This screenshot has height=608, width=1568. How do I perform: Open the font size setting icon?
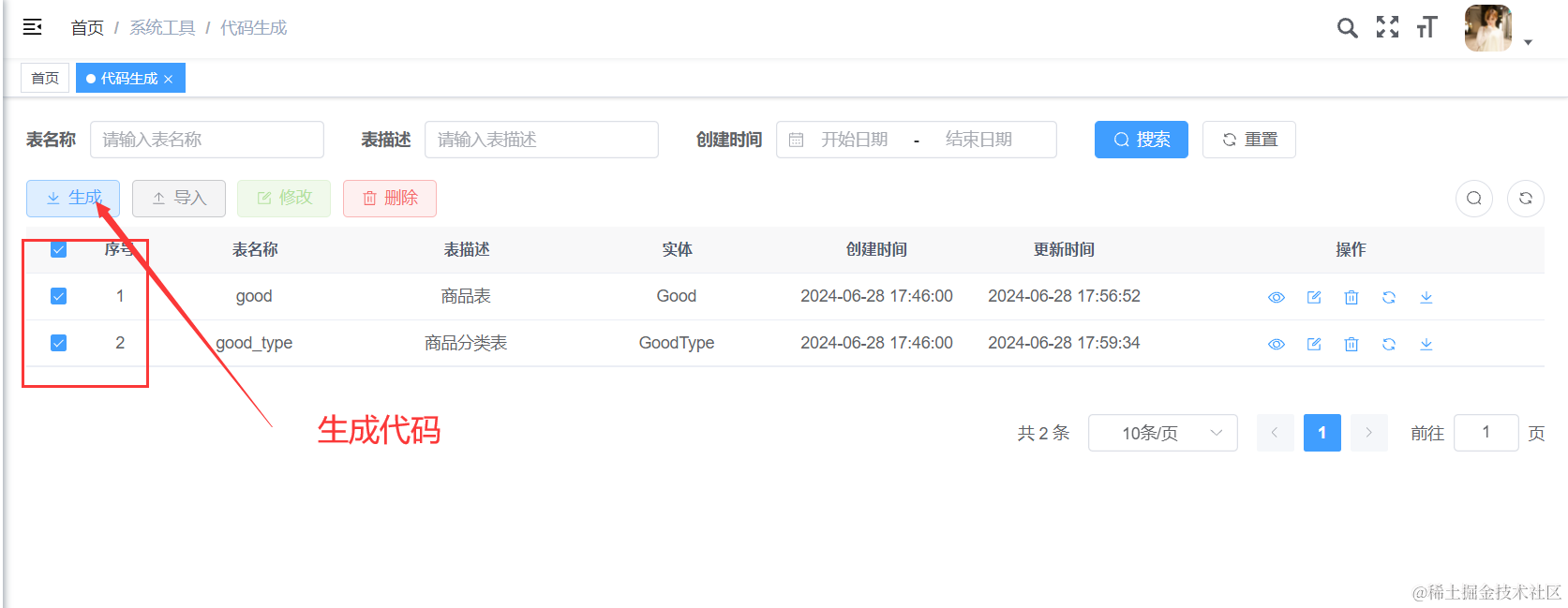(1426, 28)
